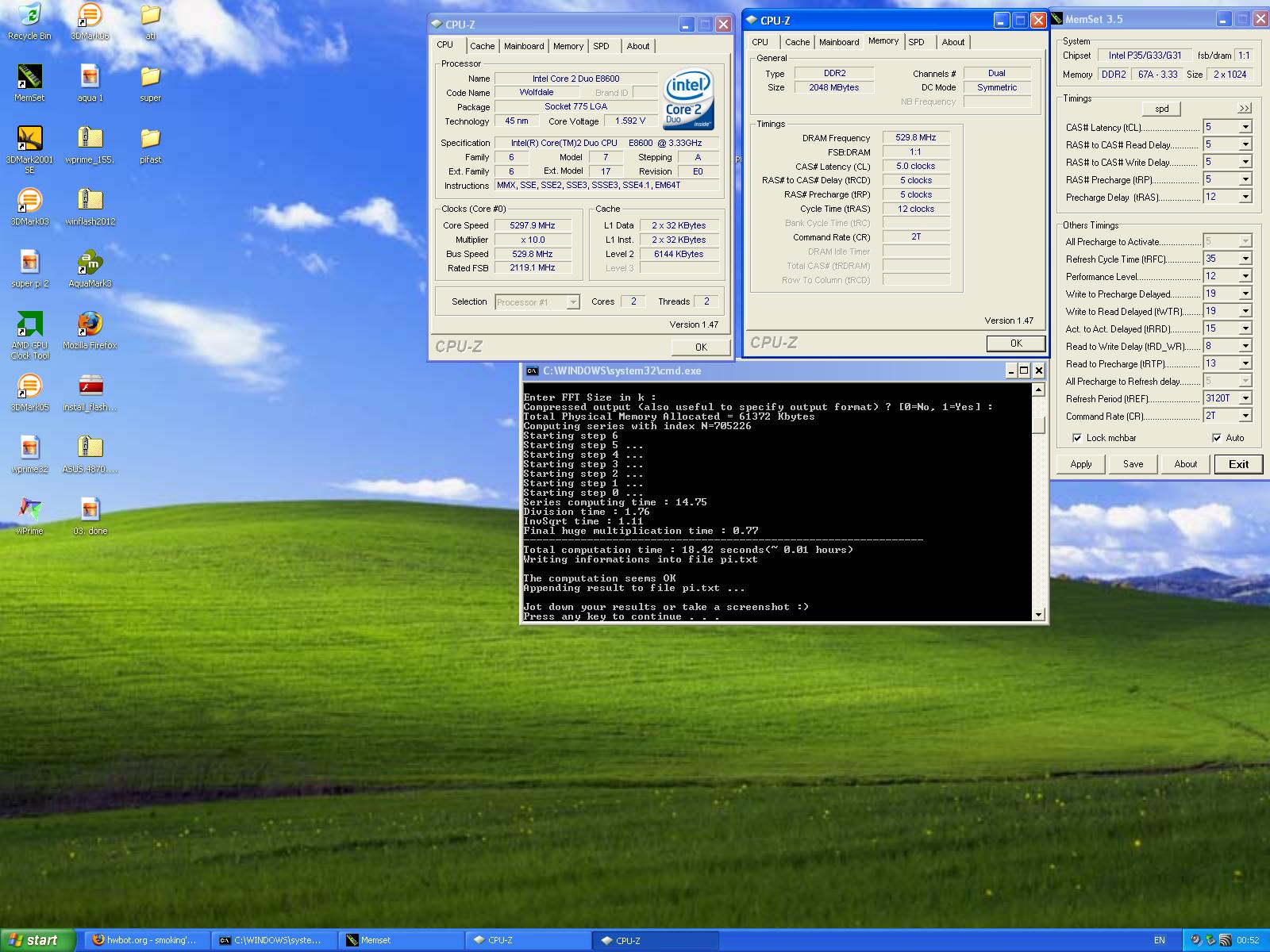The width and height of the screenshot is (1270, 952).
Task: Open the Start menu
Action: (x=38, y=940)
